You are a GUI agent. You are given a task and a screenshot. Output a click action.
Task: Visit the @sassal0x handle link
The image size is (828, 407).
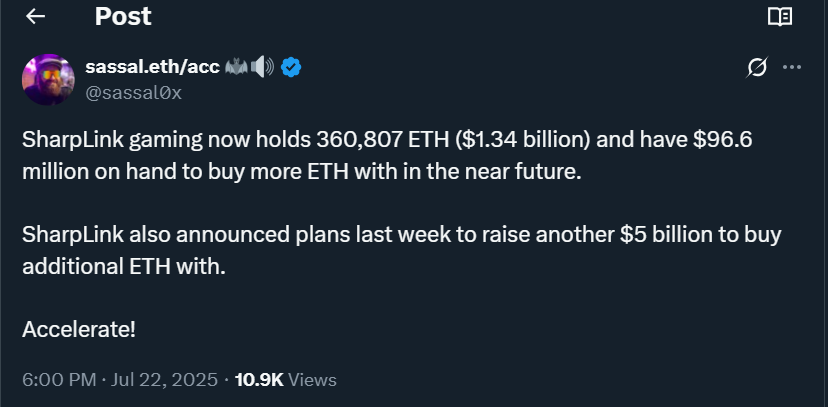coord(134,93)
